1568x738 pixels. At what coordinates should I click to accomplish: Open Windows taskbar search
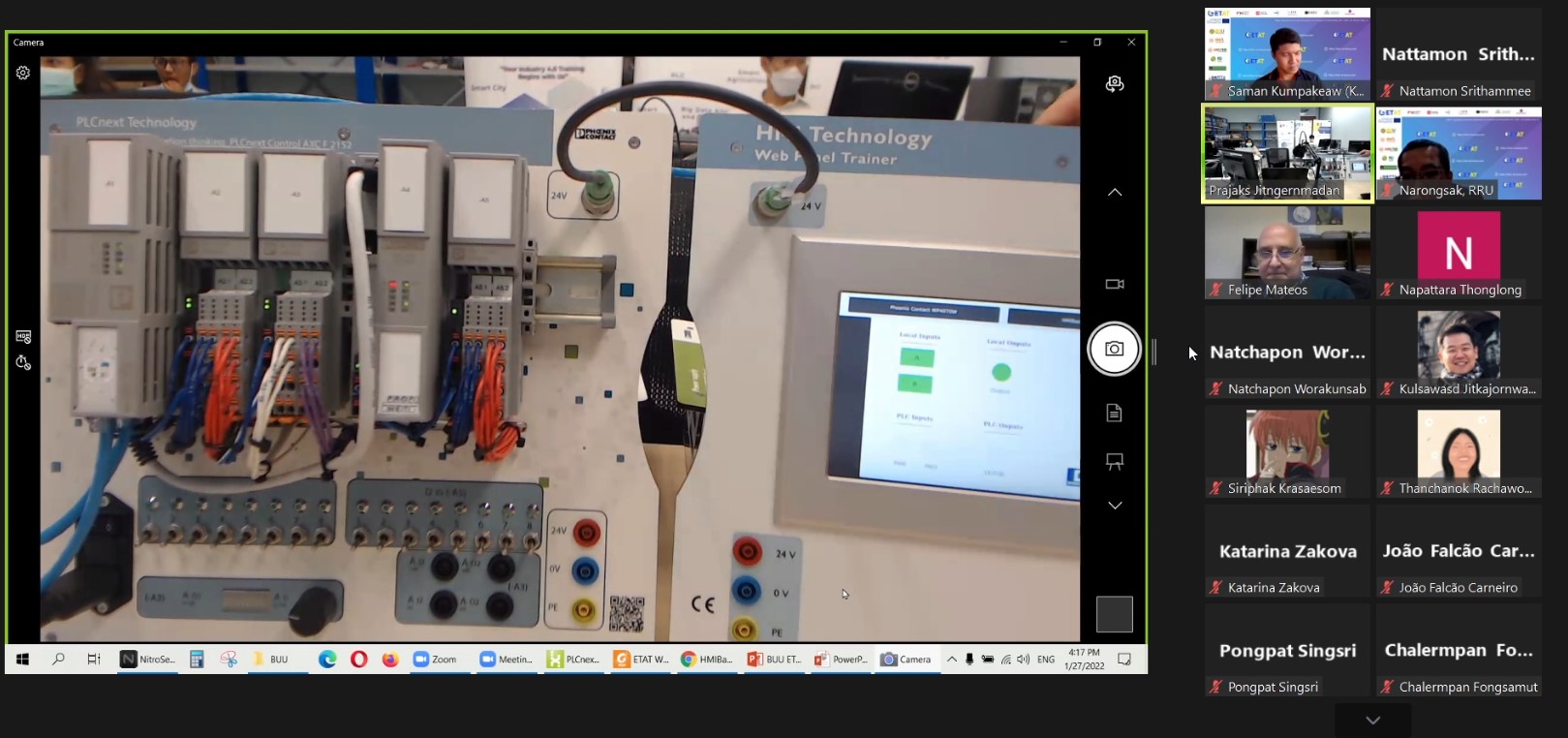coord(58,659)
